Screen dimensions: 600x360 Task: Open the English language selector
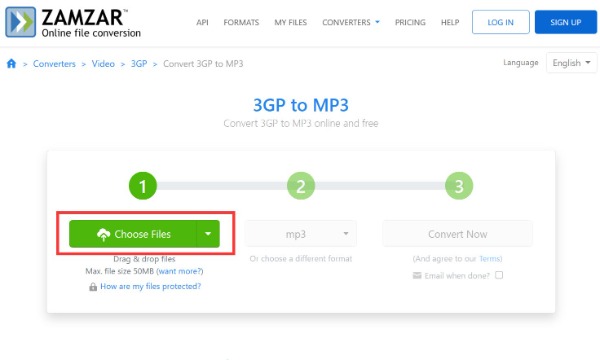tap(571, 63)
